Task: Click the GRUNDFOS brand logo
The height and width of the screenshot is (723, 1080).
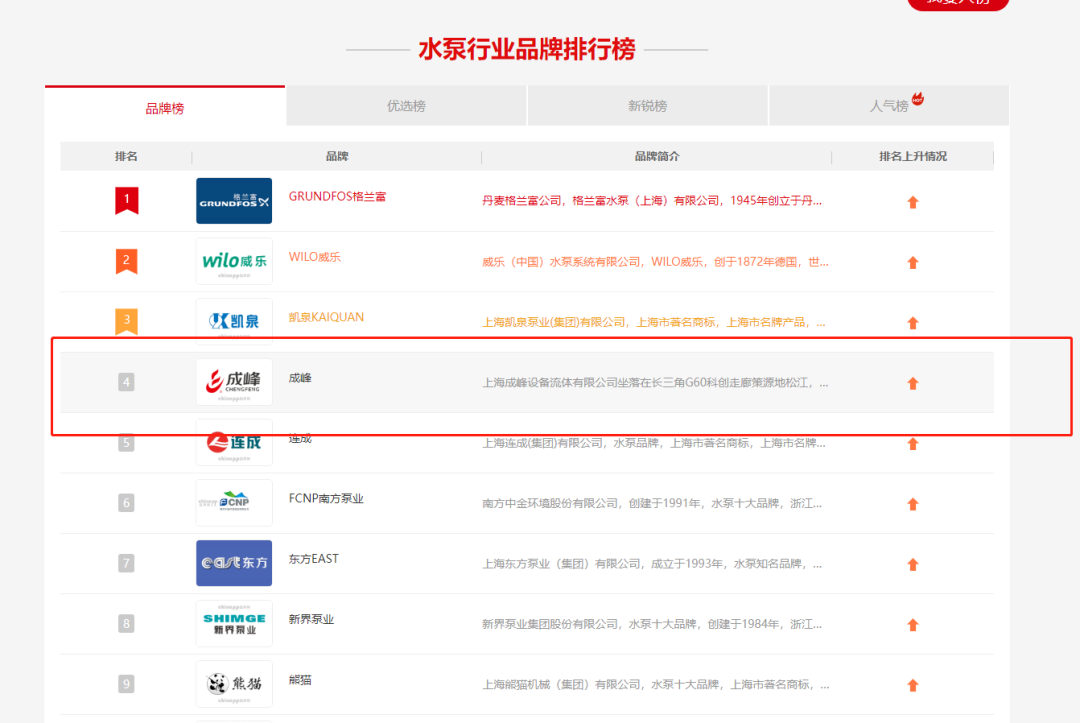Action: (x=234, y=201)
